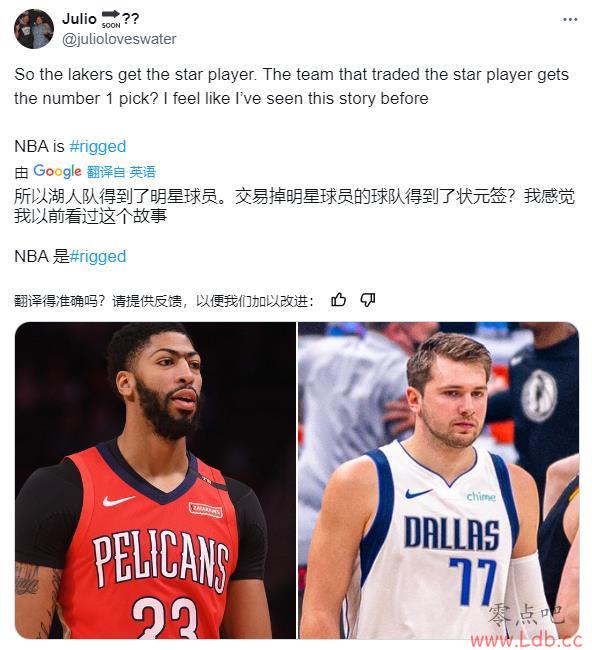This screenshot has width=592, height=650.
Task: Click the English tweet text about the Lakers
Action: [291, 86]
